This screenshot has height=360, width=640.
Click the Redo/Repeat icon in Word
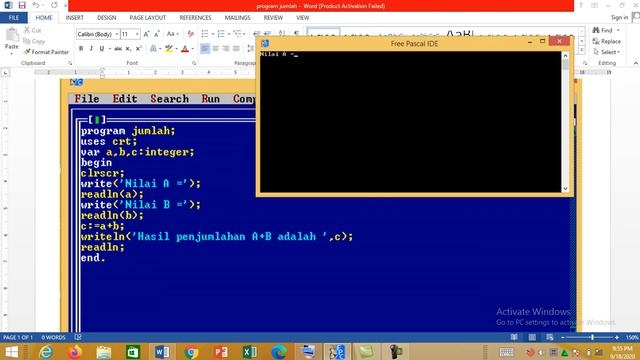pyautogui.click(x=54, y=5)
